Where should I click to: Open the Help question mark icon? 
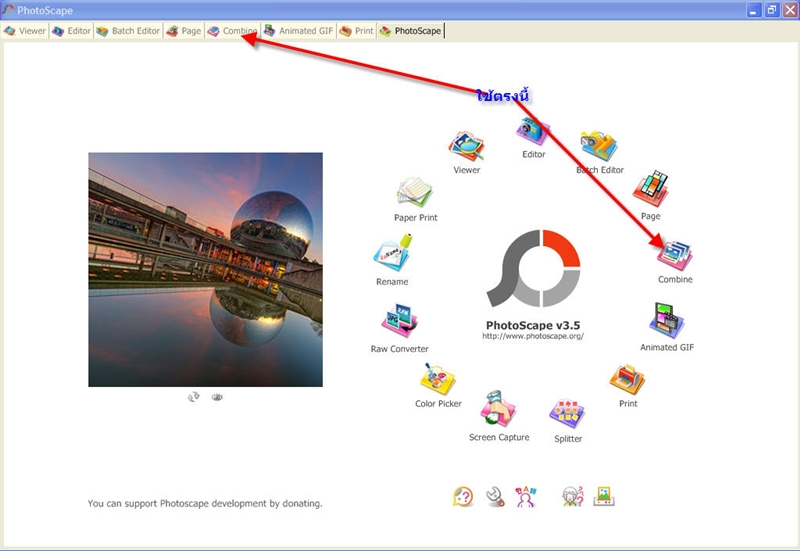tap(463, 496)
